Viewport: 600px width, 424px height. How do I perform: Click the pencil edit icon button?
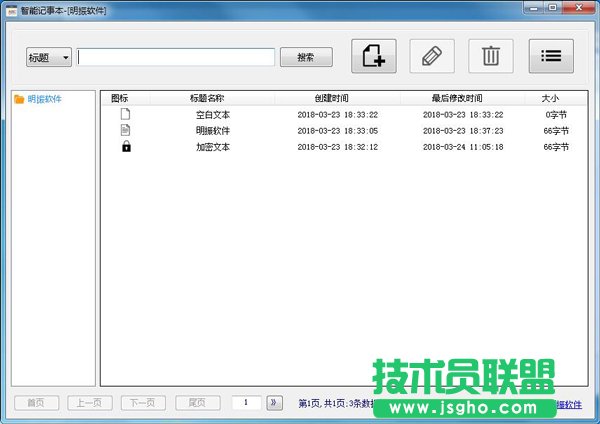[x=432, y=56]
